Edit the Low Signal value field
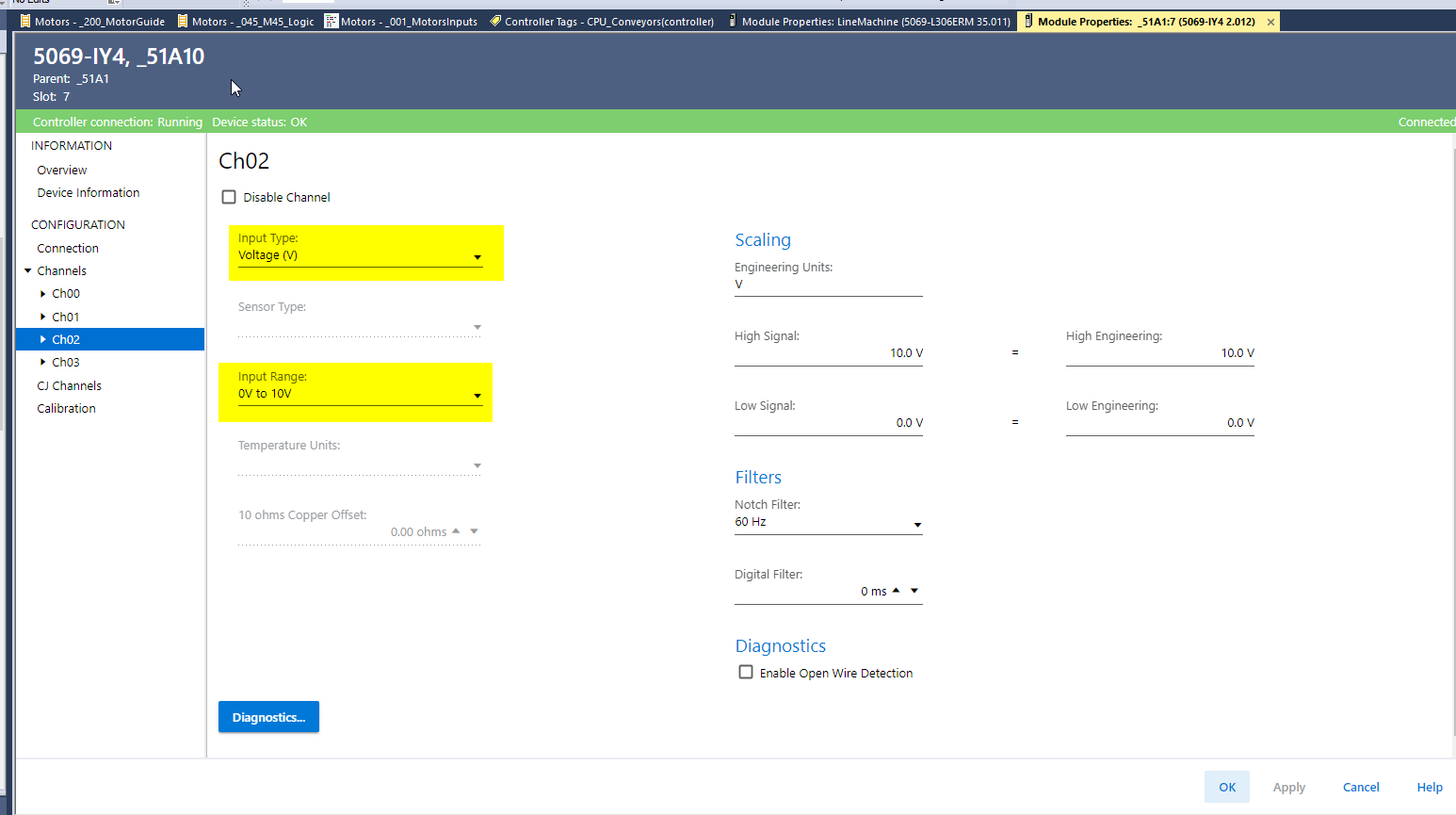 coord(829,424)
